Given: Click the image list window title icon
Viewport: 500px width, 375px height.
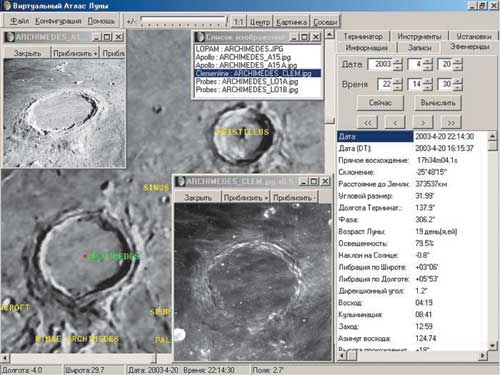Looking at the screenshot, I should 200,37.
